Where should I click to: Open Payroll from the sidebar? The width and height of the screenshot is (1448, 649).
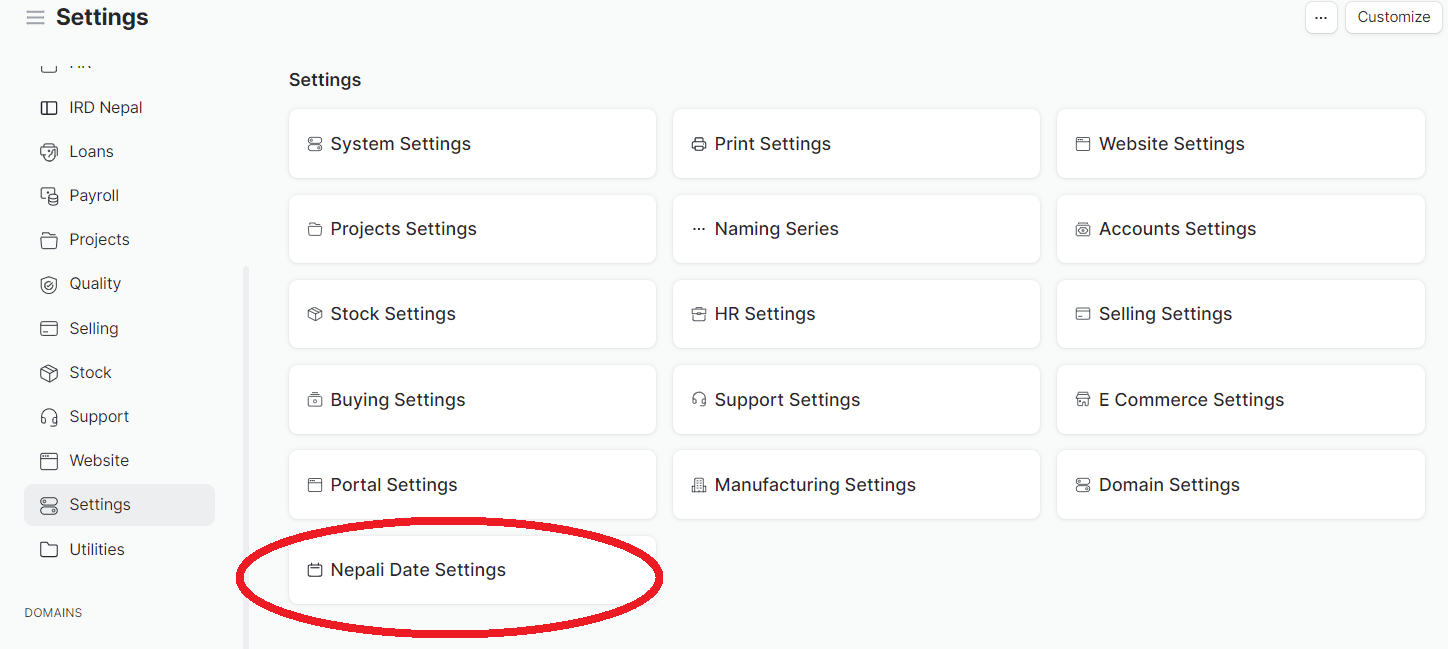click(92, 195)
